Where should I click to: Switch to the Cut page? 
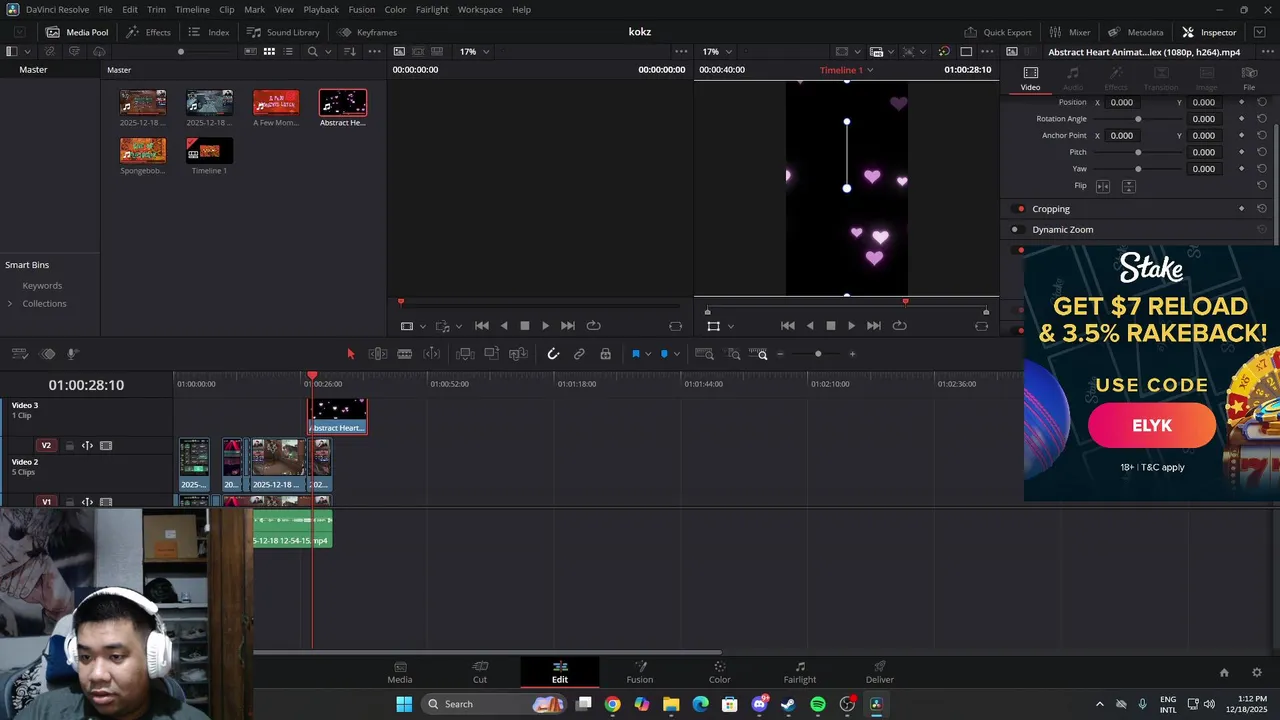coord(480,672)
